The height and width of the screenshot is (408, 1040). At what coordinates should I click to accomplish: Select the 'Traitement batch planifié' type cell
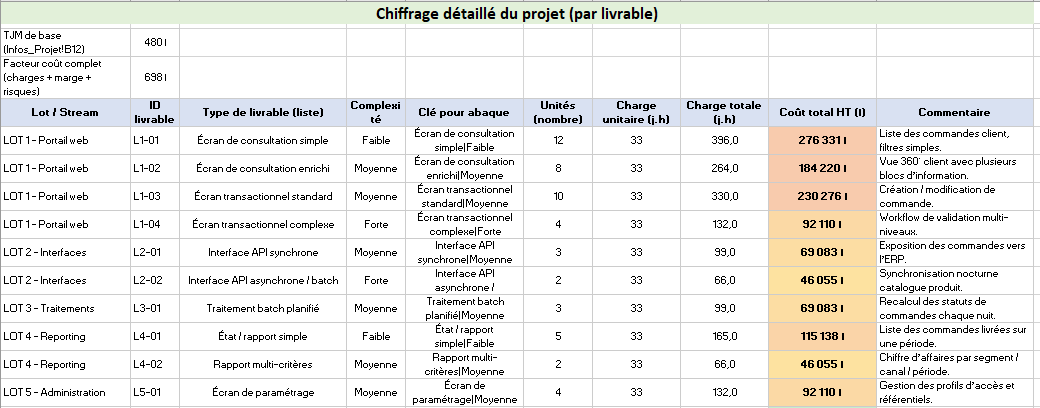coord(263,309)
